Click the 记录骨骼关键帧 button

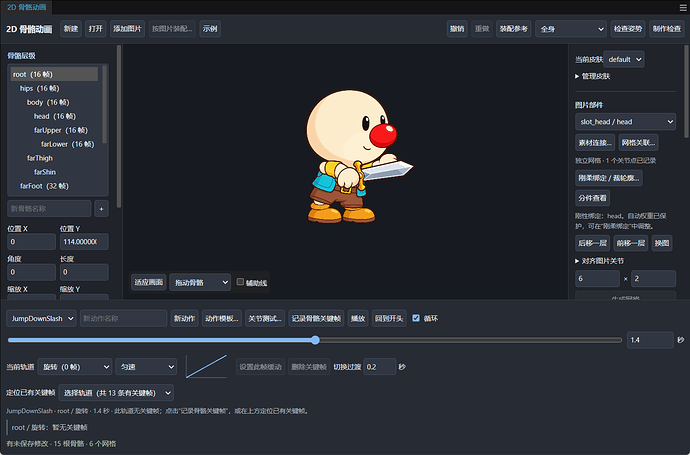click(x=316, y=318)
